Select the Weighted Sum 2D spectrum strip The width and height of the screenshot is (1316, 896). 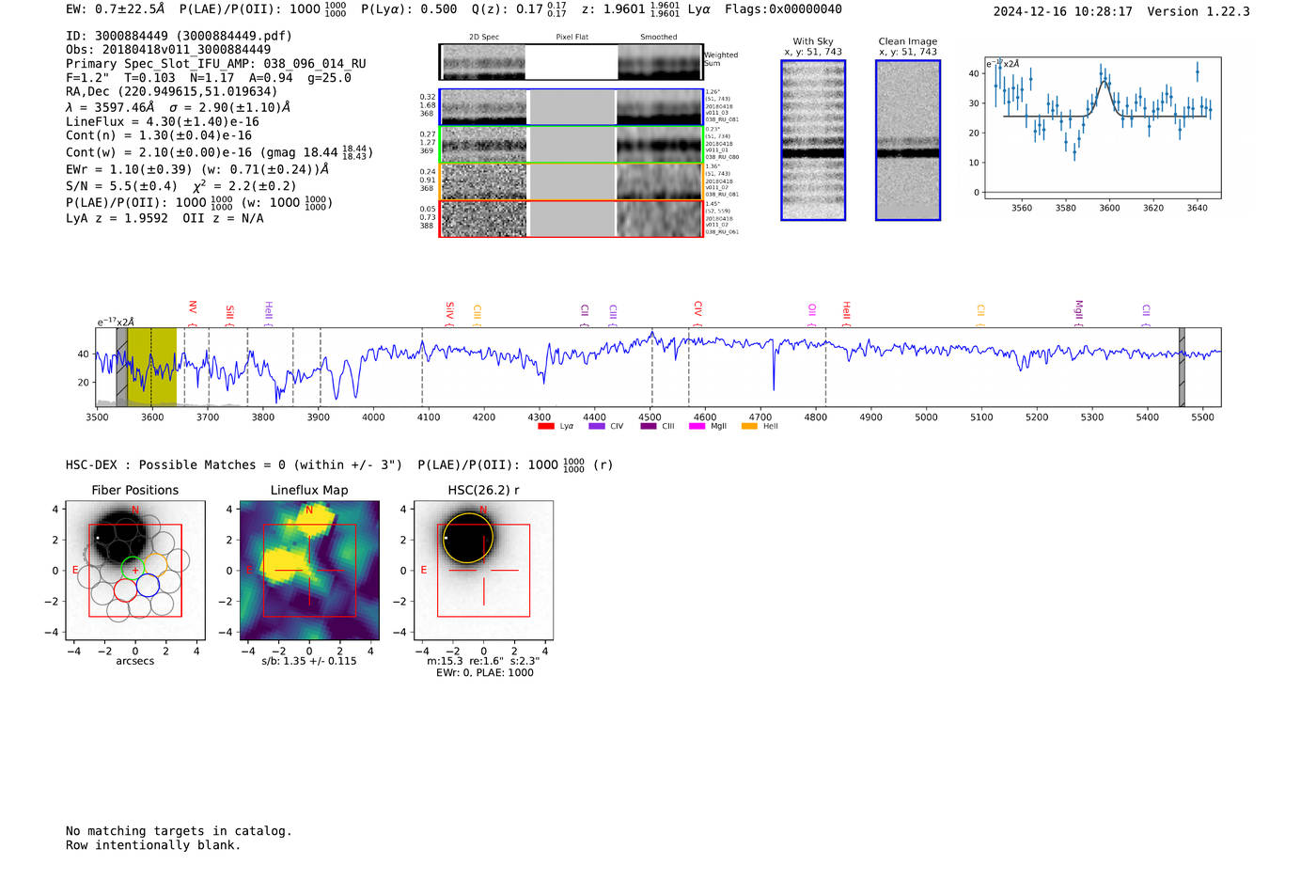571,62
